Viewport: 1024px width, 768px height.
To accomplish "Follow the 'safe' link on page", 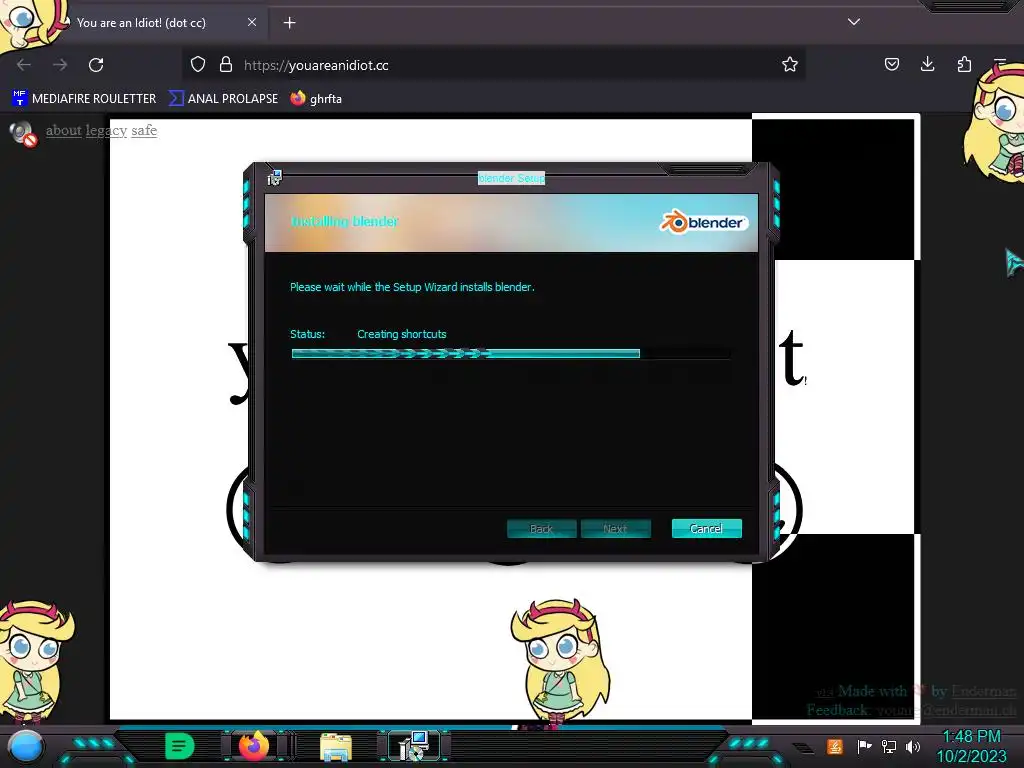I will pyautogui.click(x=144, y=130).
